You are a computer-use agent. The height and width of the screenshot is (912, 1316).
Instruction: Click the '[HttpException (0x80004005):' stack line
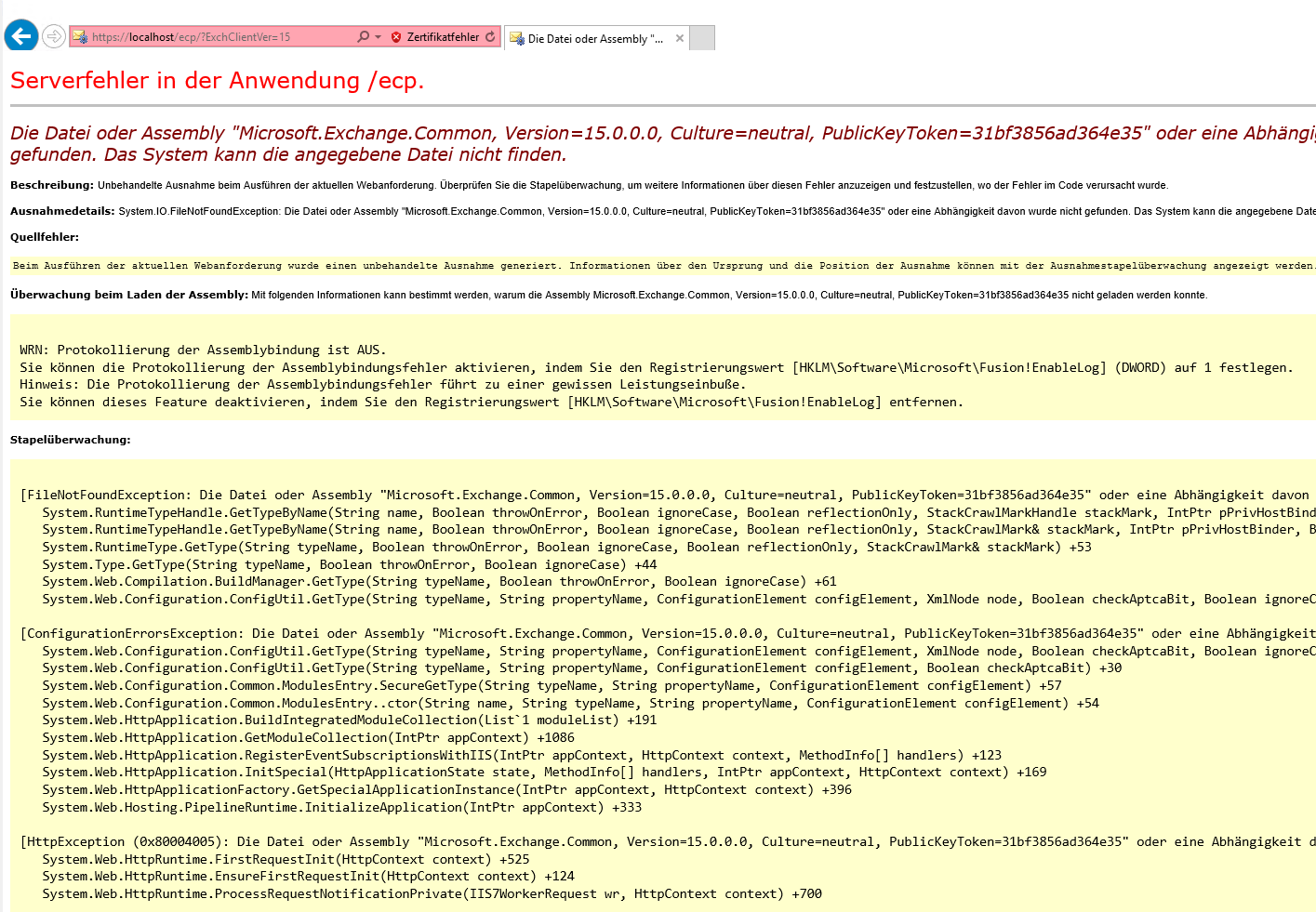(668, 841)
